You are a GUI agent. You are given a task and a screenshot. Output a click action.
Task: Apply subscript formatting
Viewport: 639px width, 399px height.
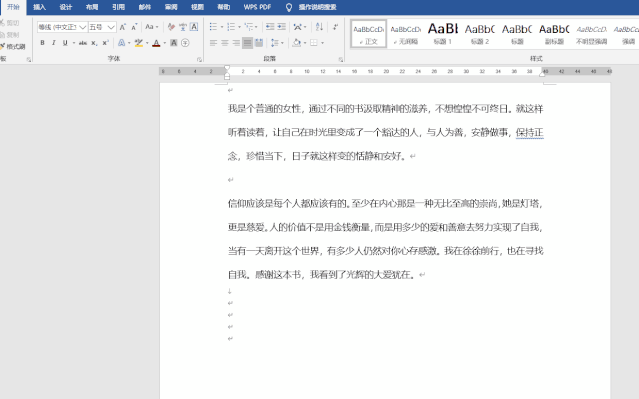(x=94, y=43)
